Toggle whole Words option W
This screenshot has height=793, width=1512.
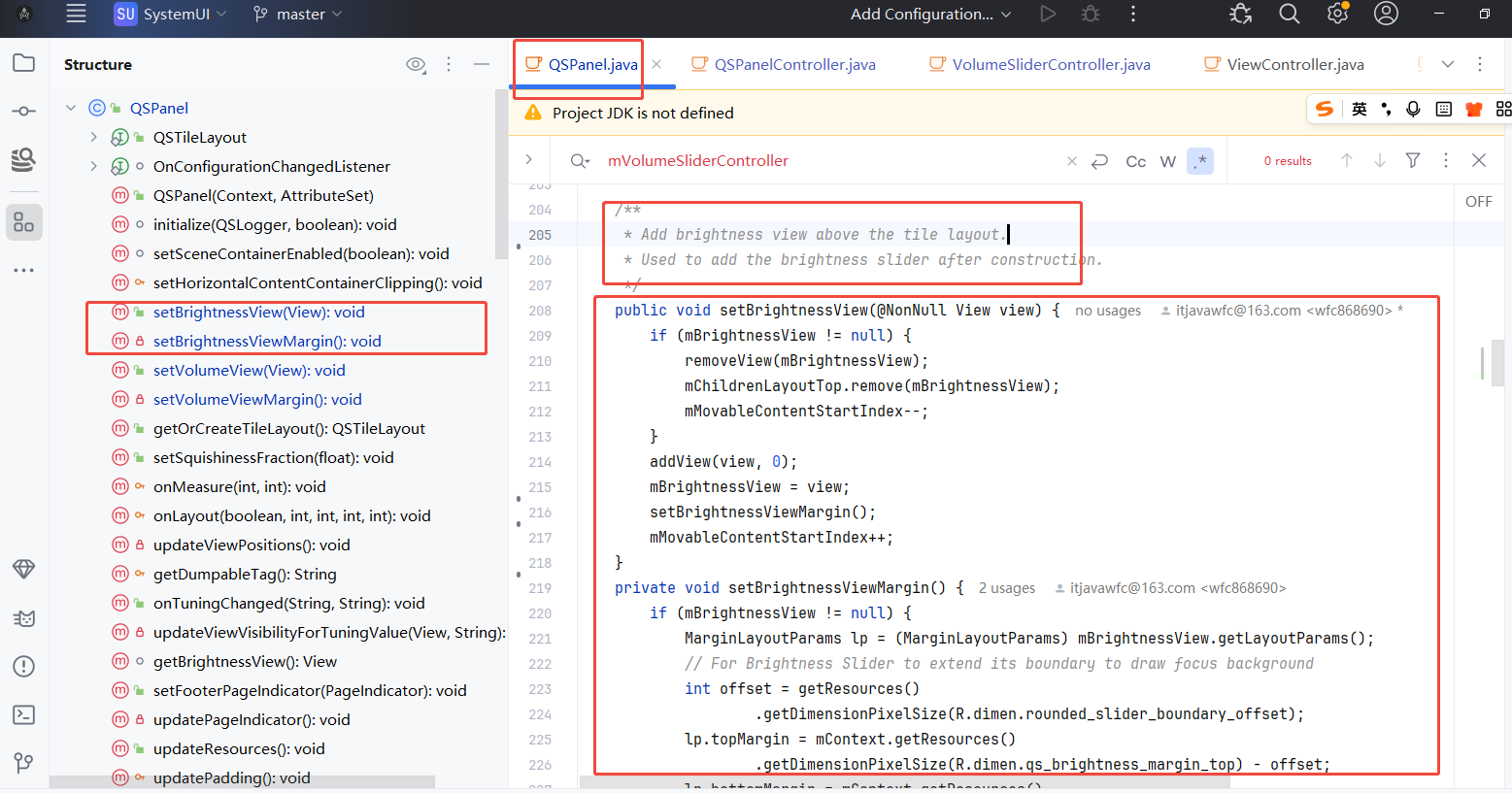point(1168,161)
